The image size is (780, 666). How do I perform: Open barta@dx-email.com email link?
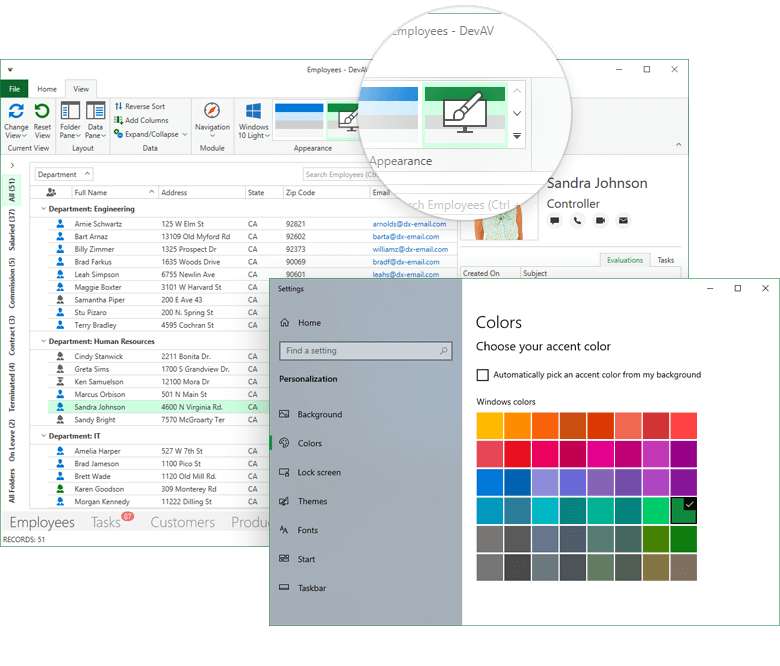coord(406,237)
